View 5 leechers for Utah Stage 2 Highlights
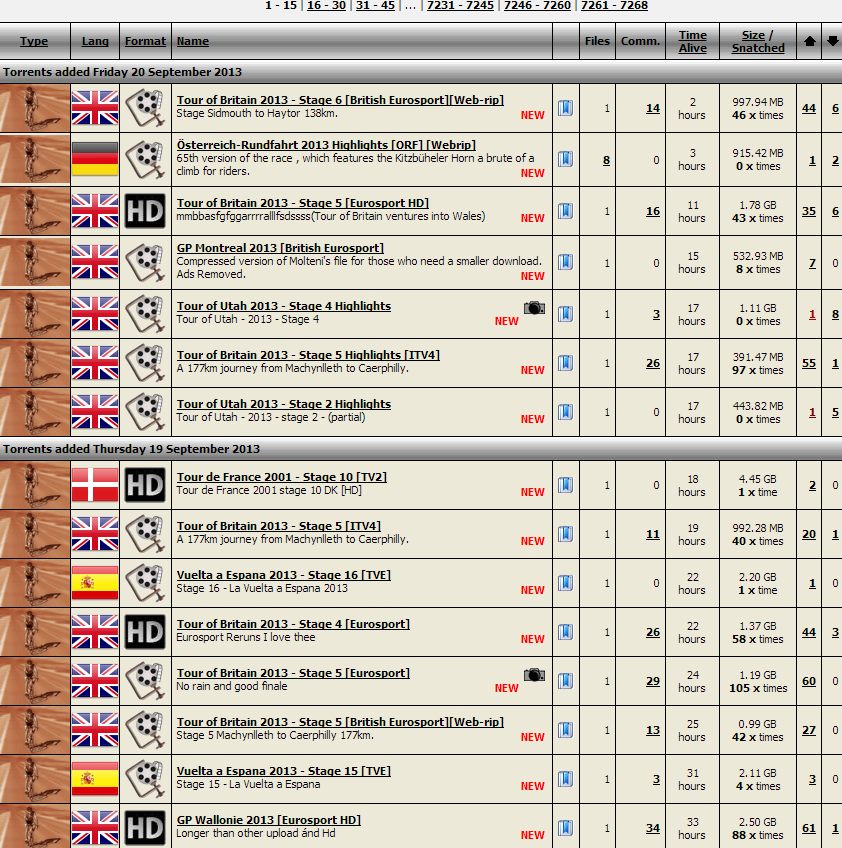The image size is (842, 848). [836, 412]
